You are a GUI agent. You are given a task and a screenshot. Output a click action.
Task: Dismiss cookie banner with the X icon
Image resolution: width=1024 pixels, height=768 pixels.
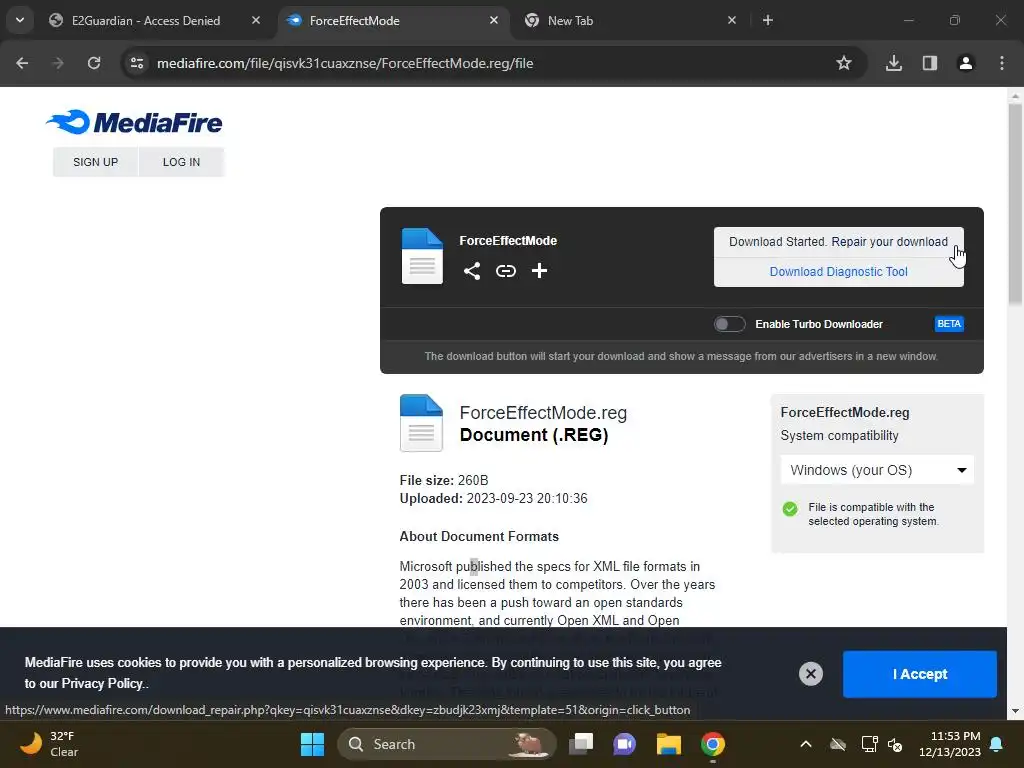(810, 673)
